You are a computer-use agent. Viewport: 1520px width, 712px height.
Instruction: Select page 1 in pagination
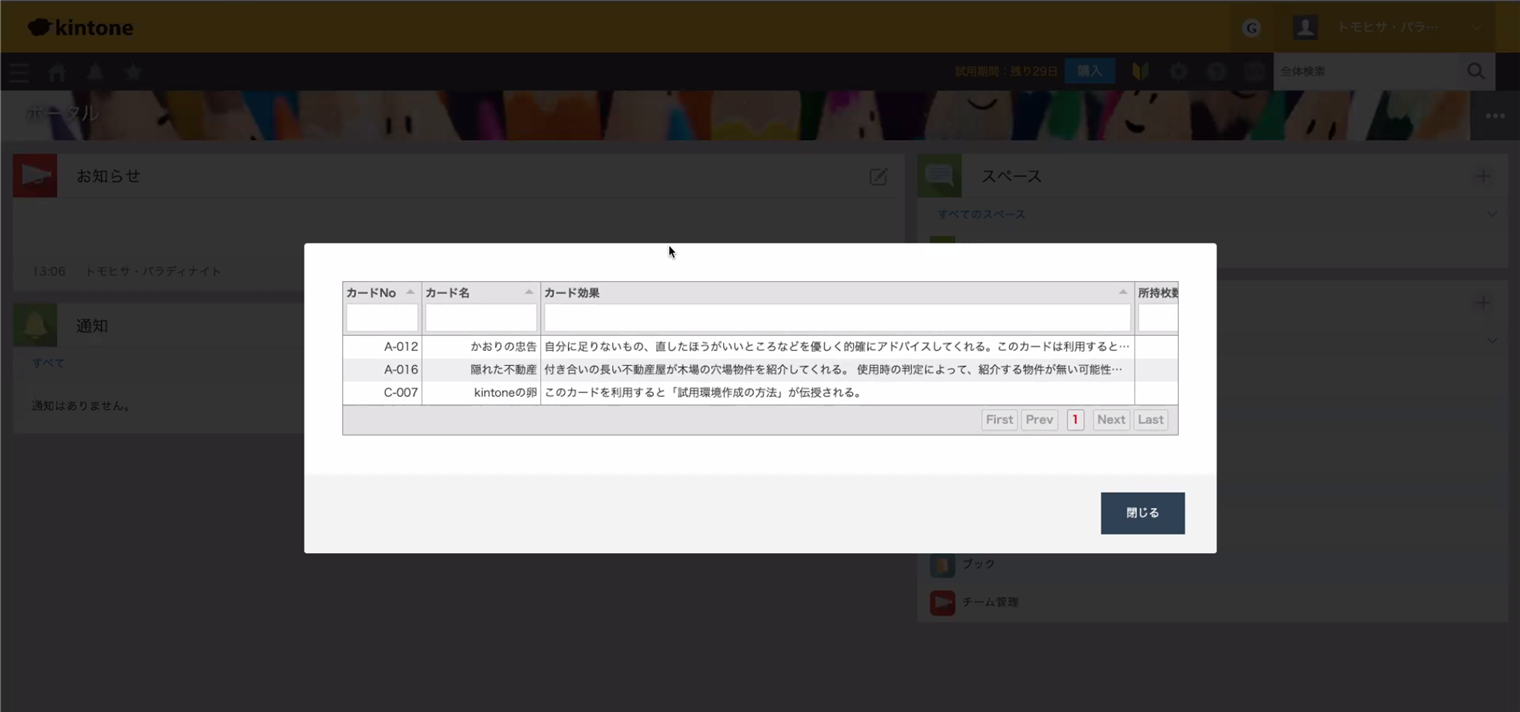pyautogui.click(x=1075, y=420)
